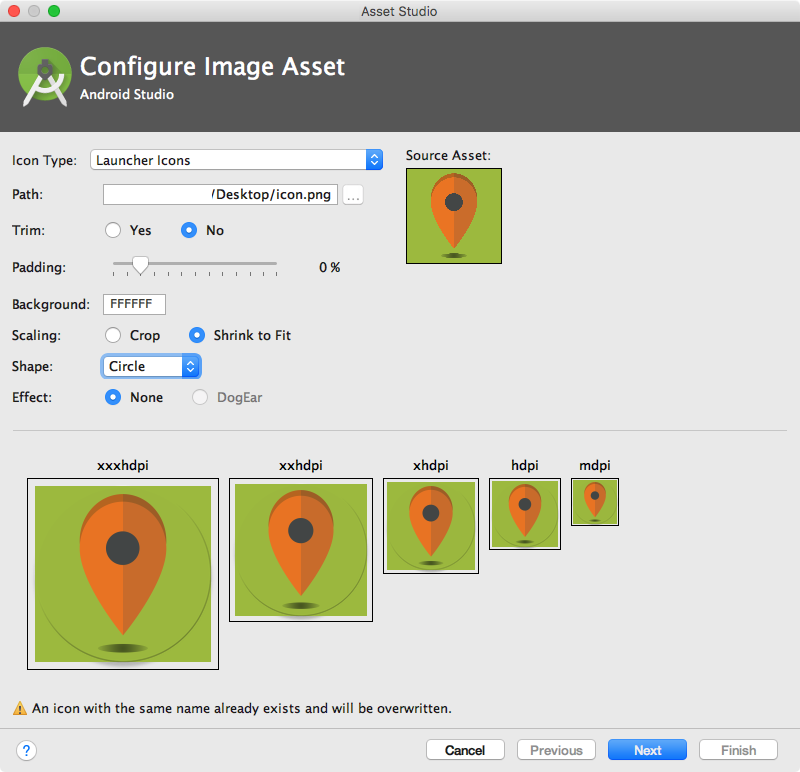Set Trim to Yes
The height and width of the screenshot is (772, 800).
pyautogui.click(x=114, y=230)
